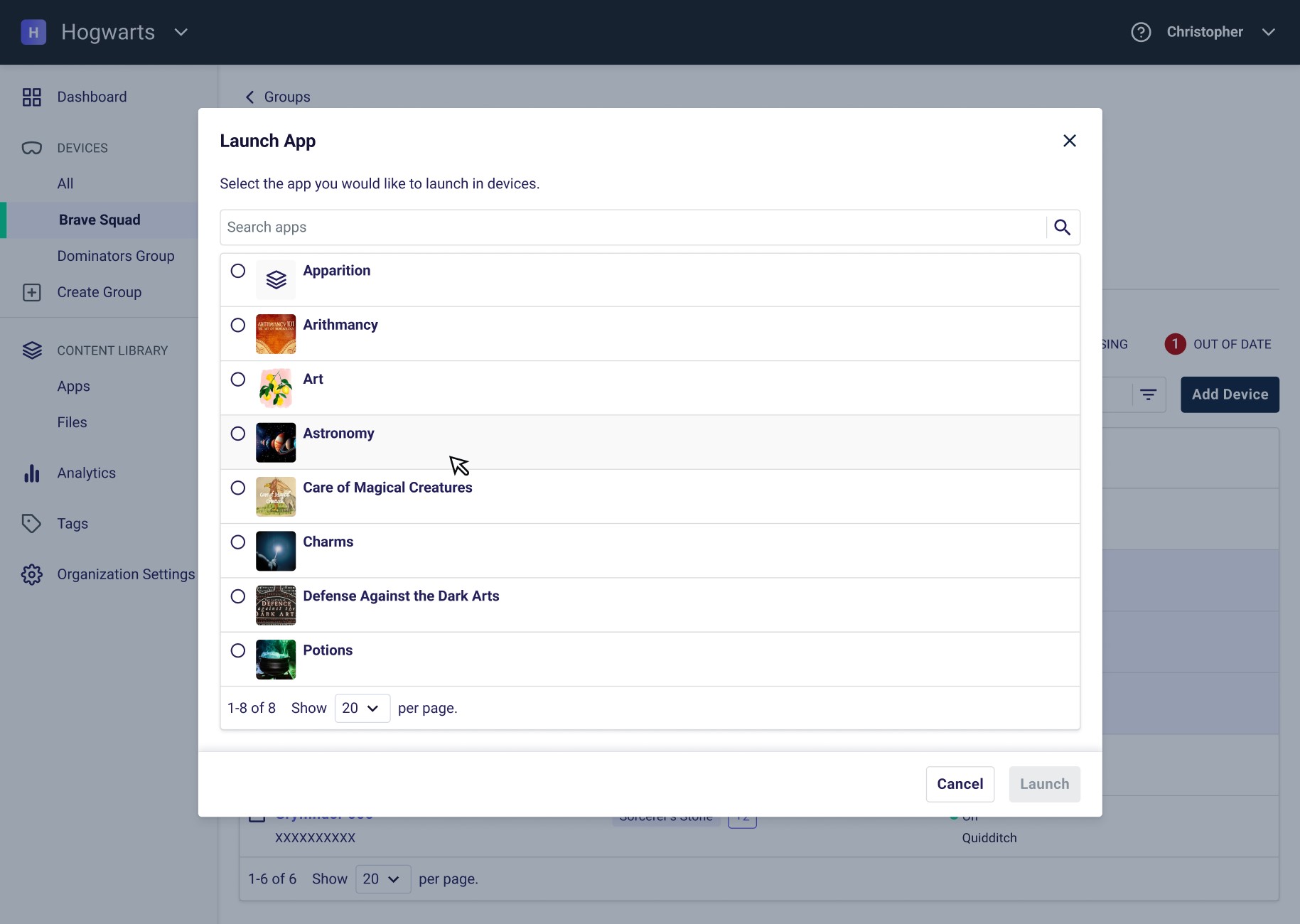Click the Organization Settings gear icon
1300x924 pixels.
(32, 574)
